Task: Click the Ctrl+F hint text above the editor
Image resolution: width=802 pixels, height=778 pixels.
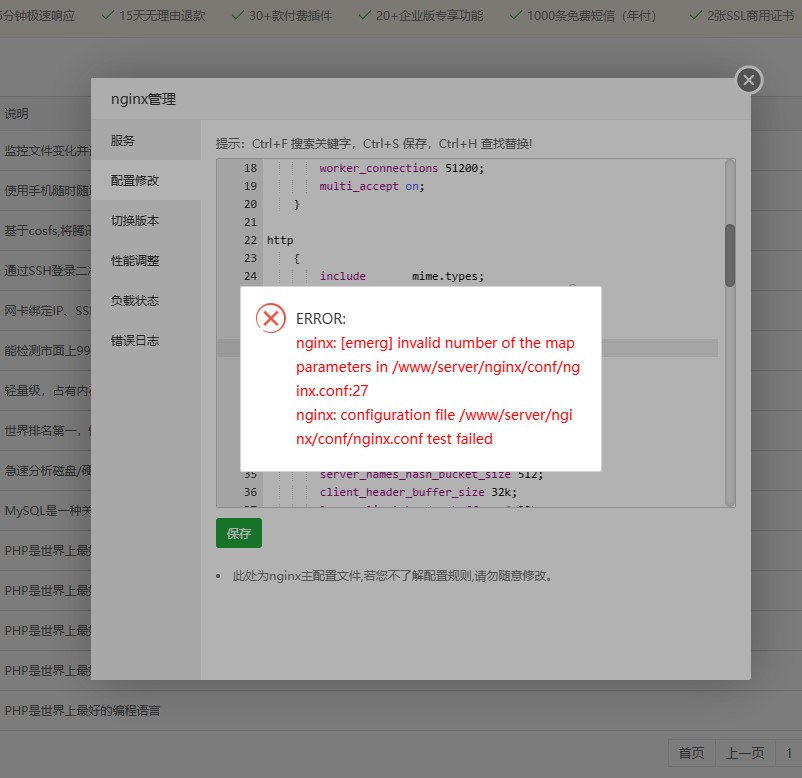Action: click(374, 144)
